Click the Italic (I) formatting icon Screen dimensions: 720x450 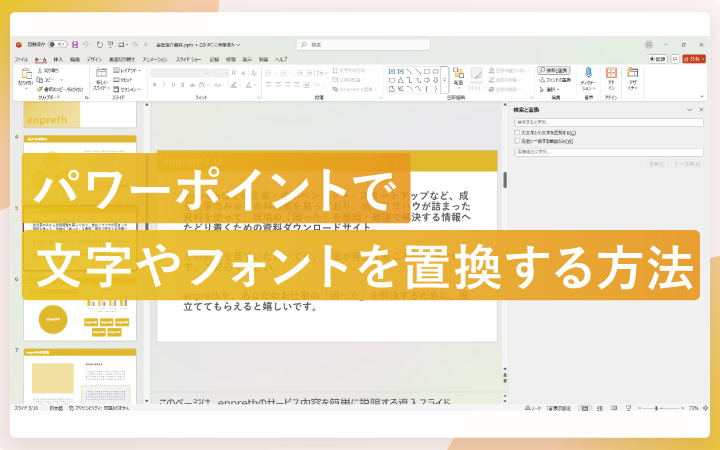(164, 84)
